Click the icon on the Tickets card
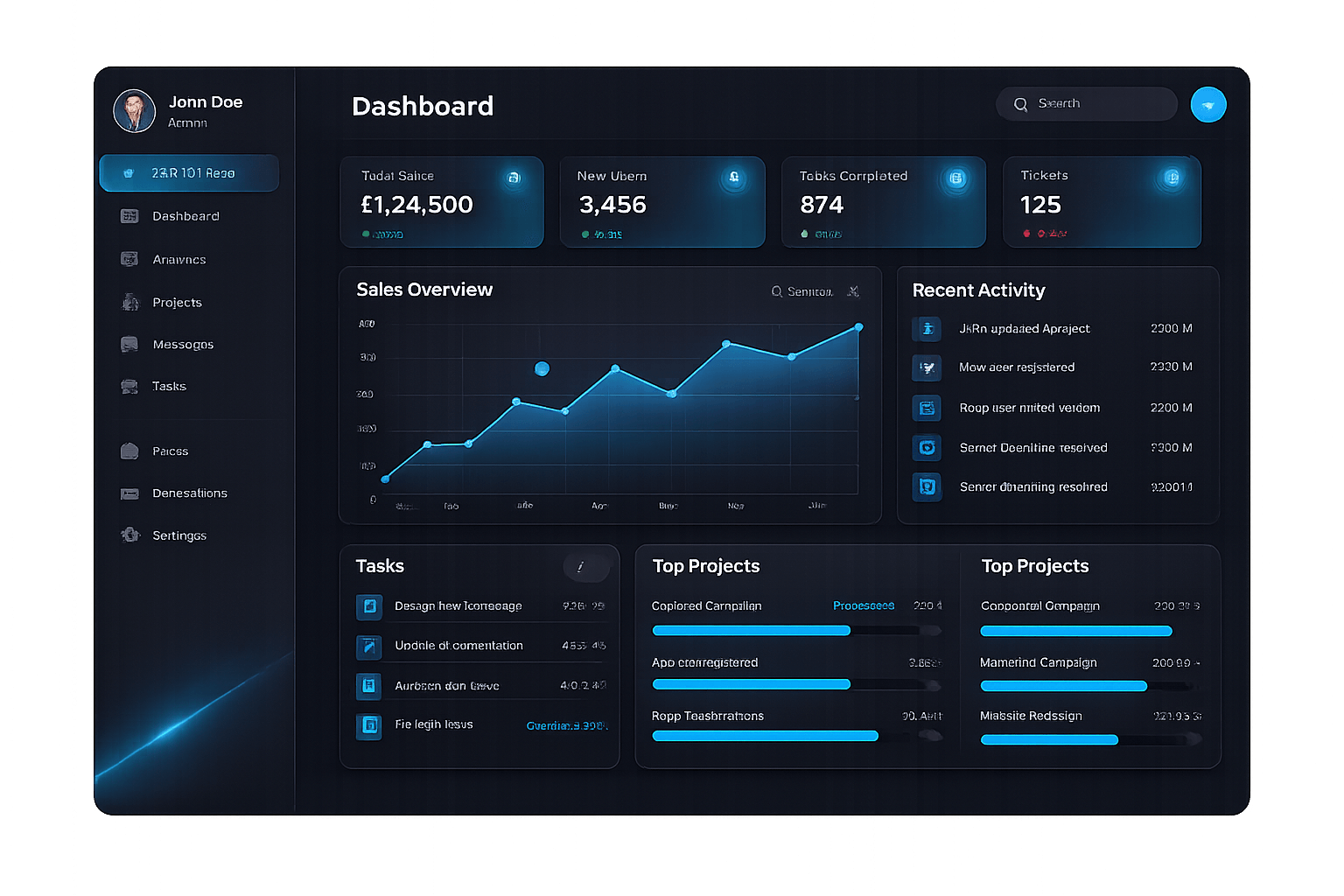The image size is (1344, 896). pyautogui.click(x=1172, y=178)
